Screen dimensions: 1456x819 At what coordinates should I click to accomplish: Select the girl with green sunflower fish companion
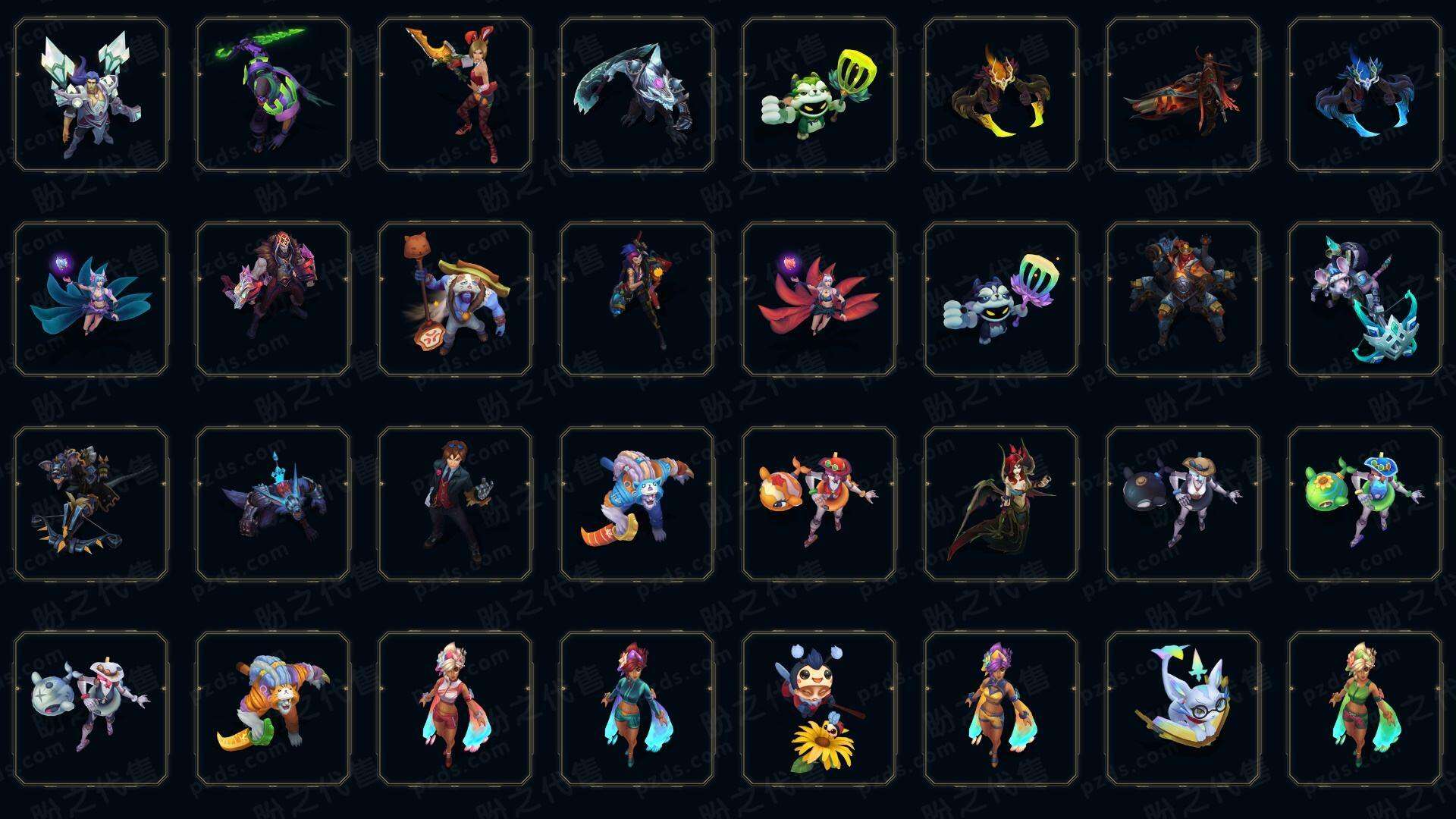(1365, 504)
